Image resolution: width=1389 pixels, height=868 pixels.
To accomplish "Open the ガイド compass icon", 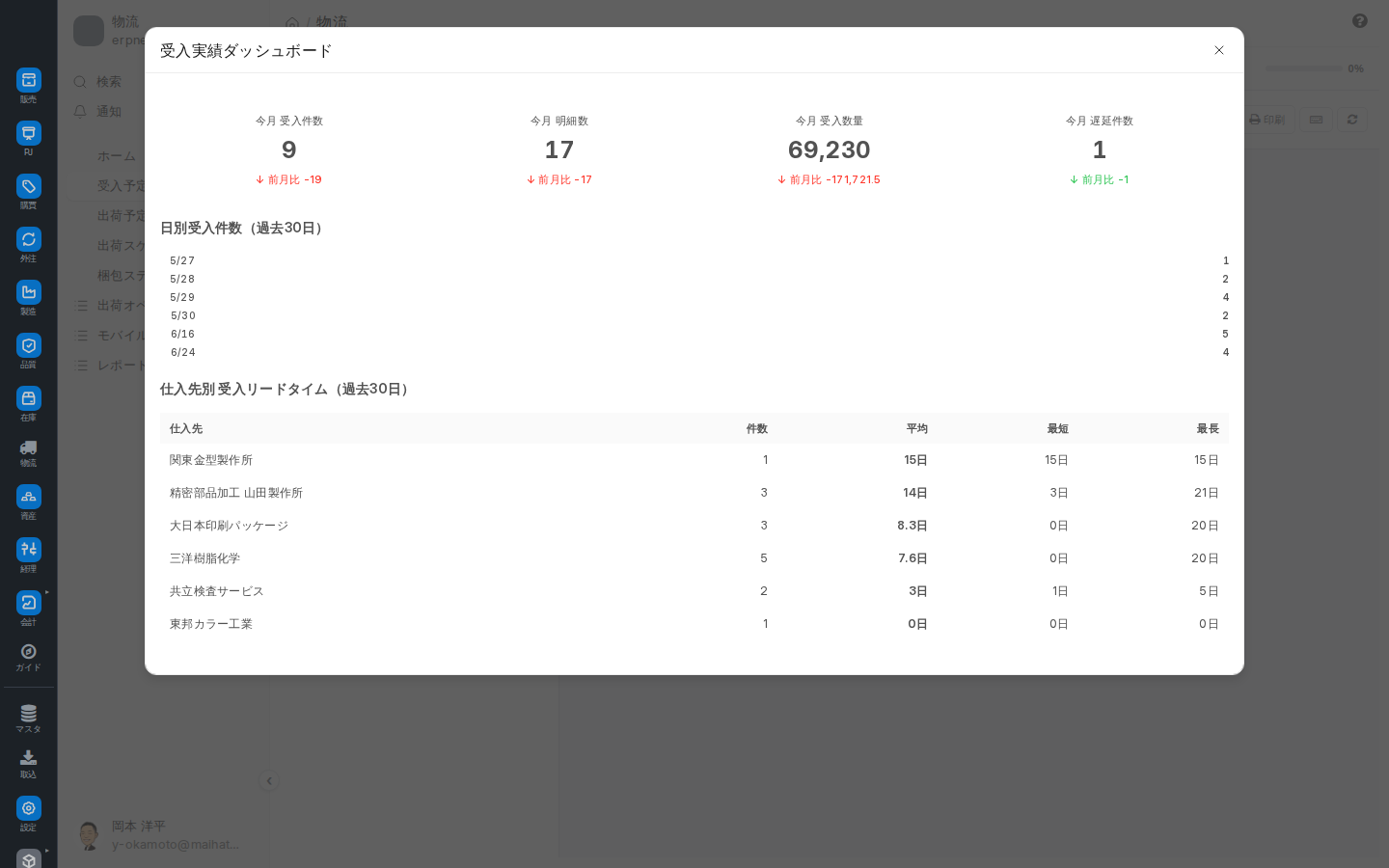I will pyautogui.click(x=28, y=652).
